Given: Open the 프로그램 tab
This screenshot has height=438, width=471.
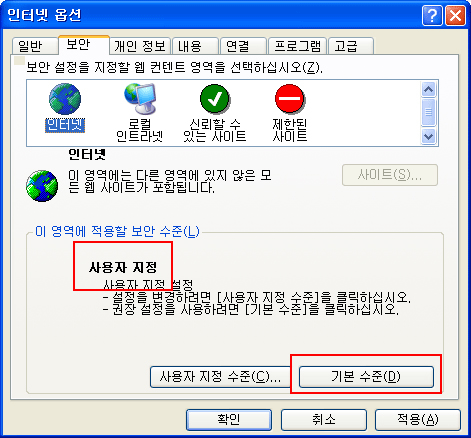Looking at the screenshot, I should [x=297, y=46].
